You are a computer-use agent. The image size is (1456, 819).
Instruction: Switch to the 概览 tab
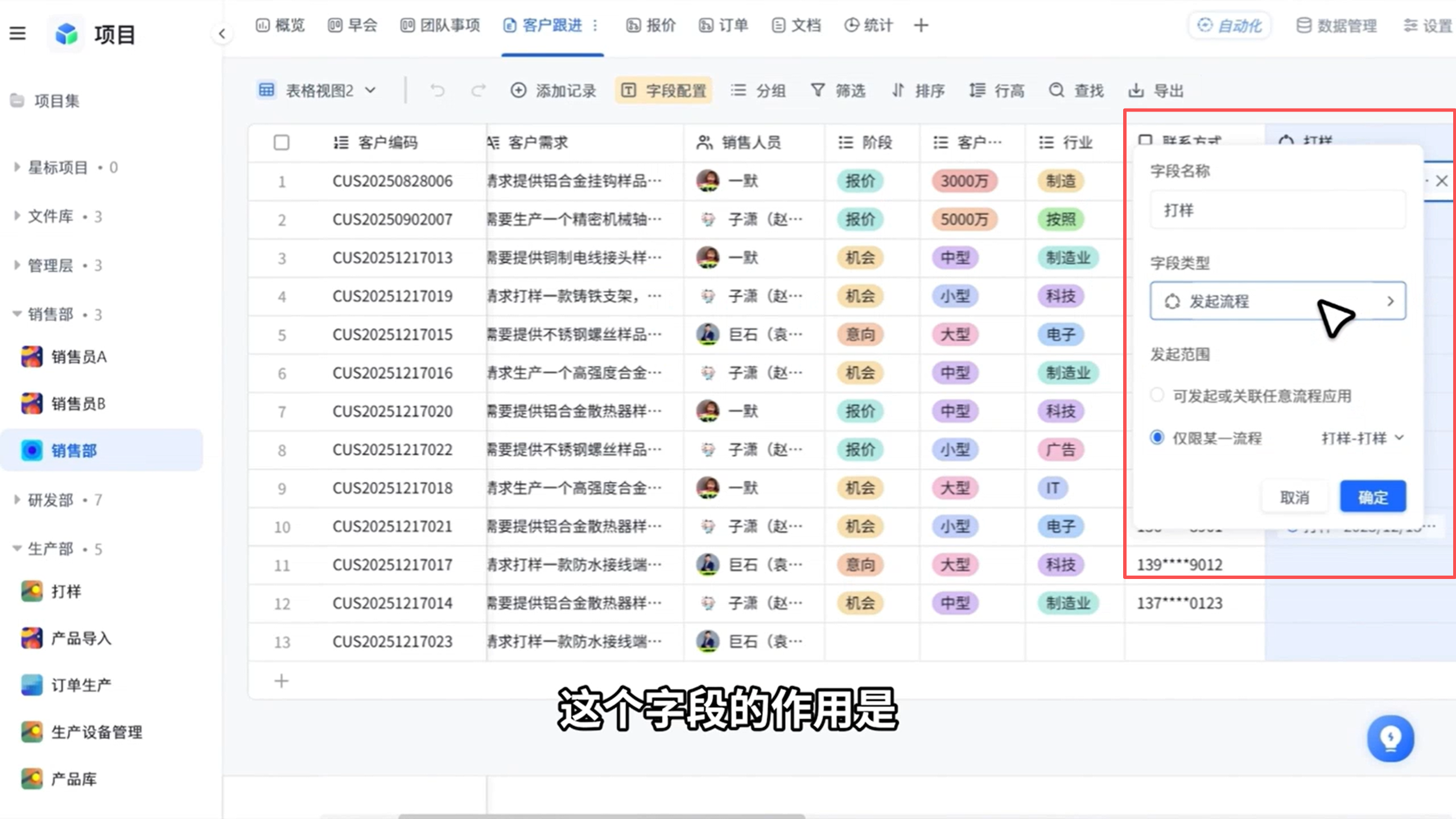coord(281,25)
